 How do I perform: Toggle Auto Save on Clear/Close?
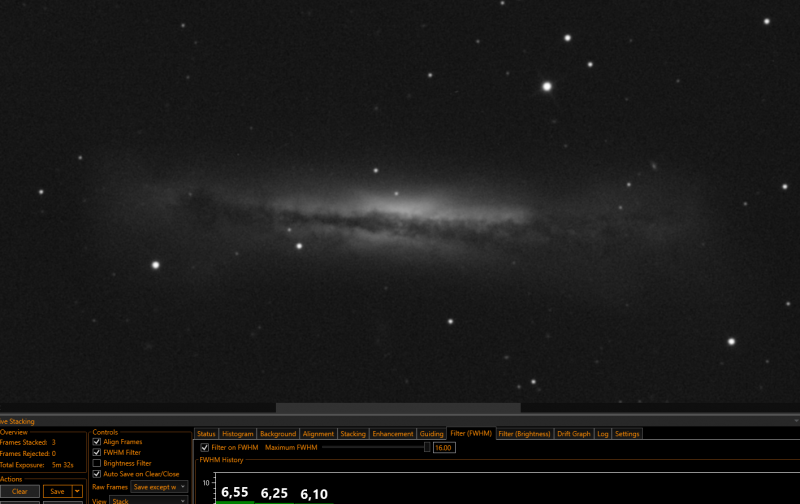(x=96, y=474)
